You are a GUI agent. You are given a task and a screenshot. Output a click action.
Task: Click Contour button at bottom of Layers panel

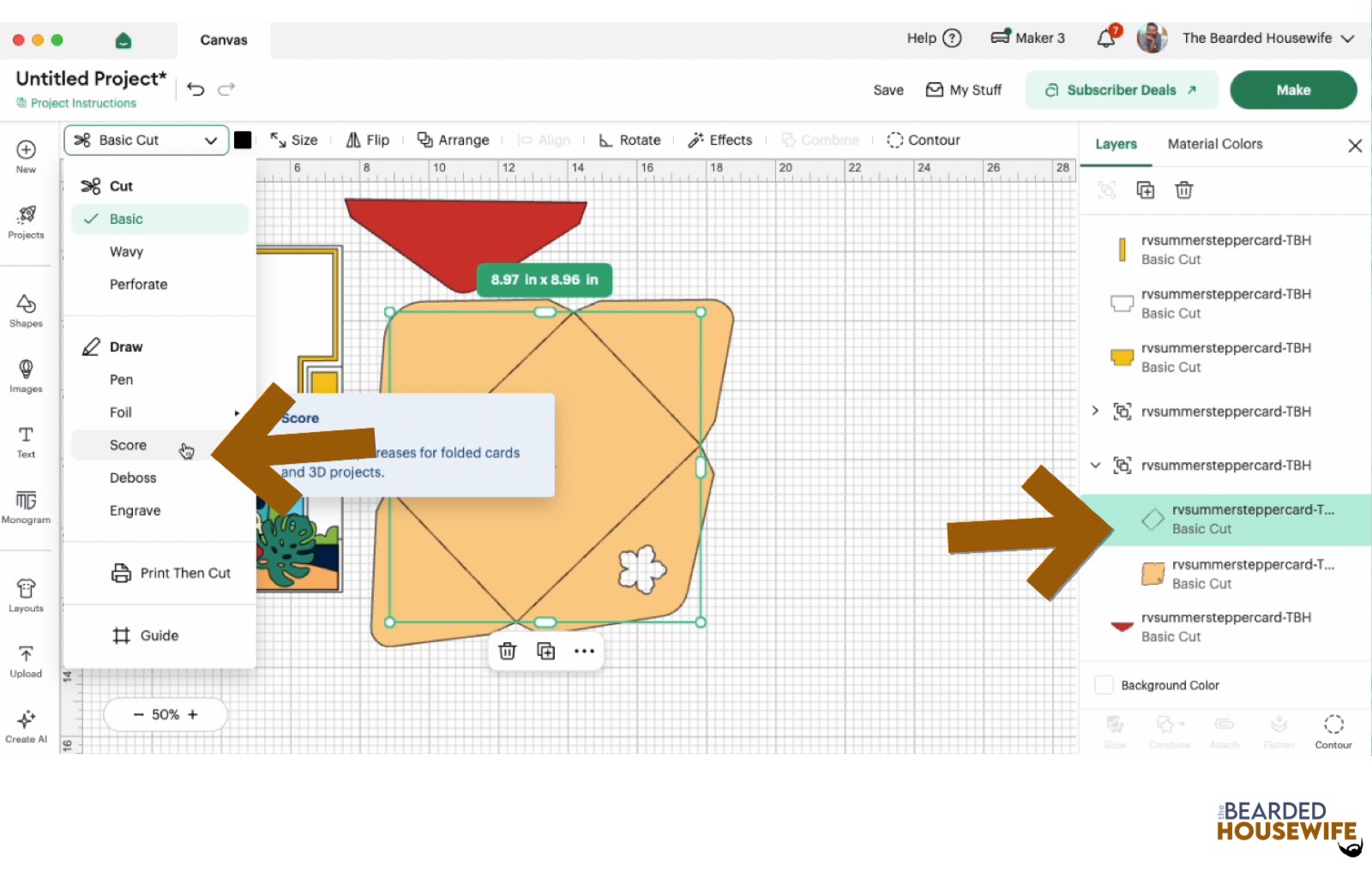[x=1333, y=731]
